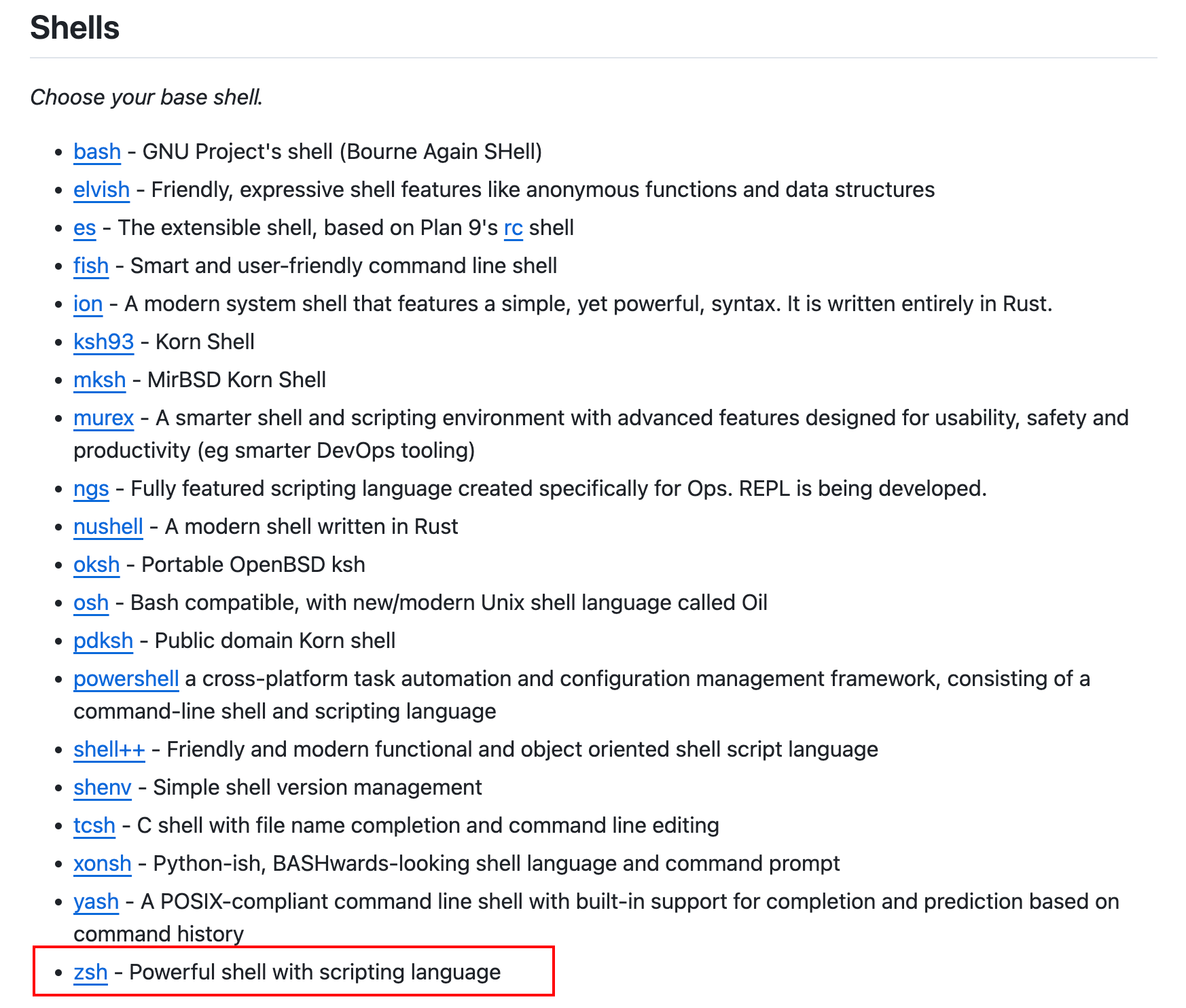This screenshot has height=1008, width=1186.
Task: Open the shenv link
Action: (102, 787)
